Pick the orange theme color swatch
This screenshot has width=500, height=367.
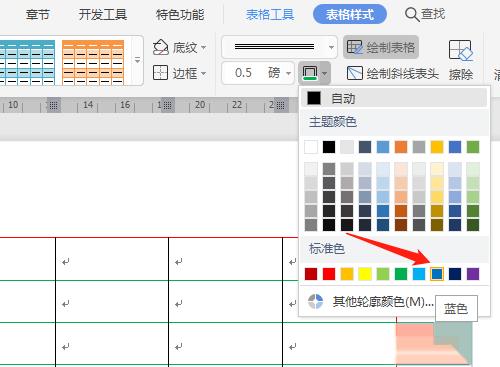[401, 147]
